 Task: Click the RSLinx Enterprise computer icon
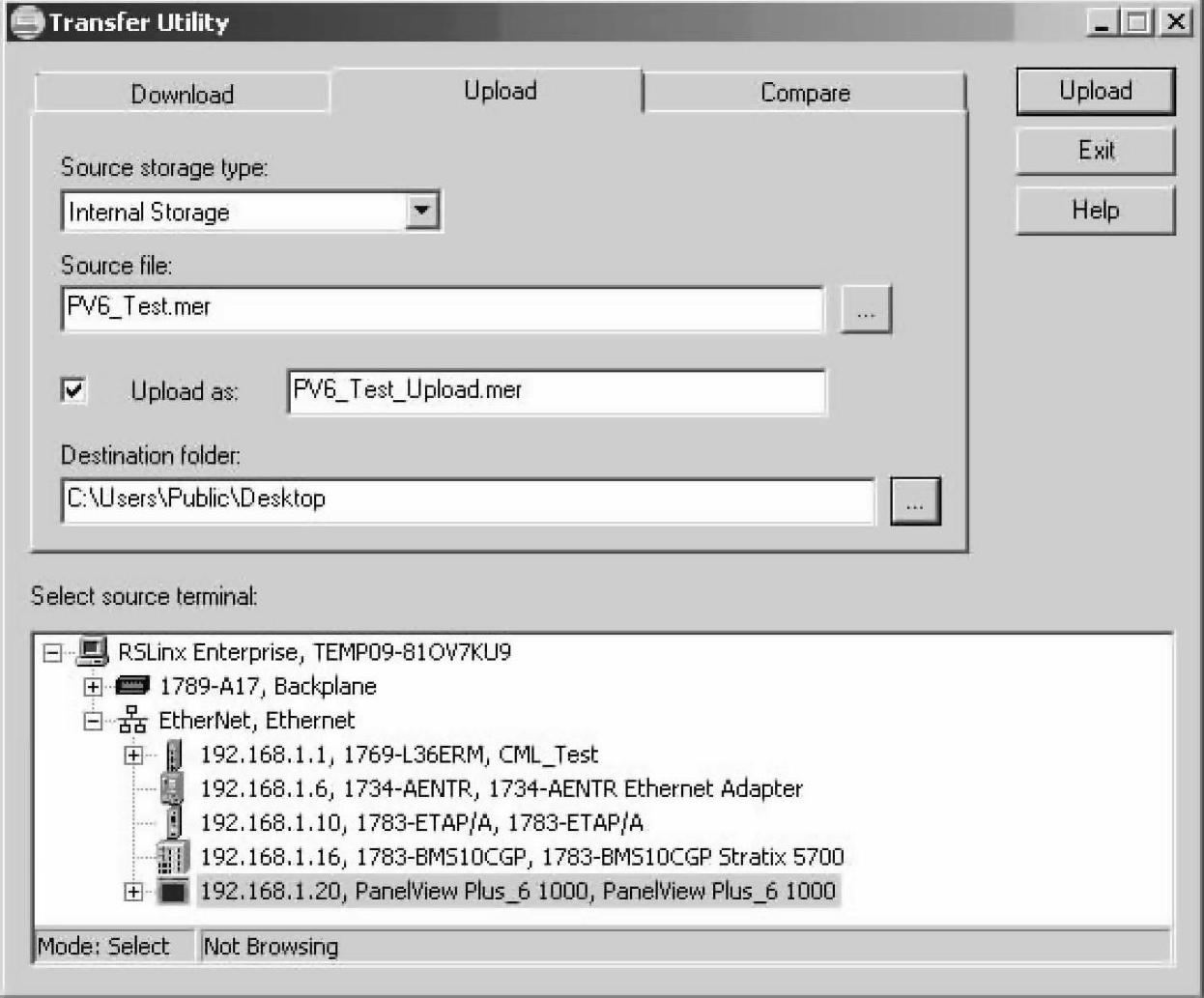click(93, 652)
